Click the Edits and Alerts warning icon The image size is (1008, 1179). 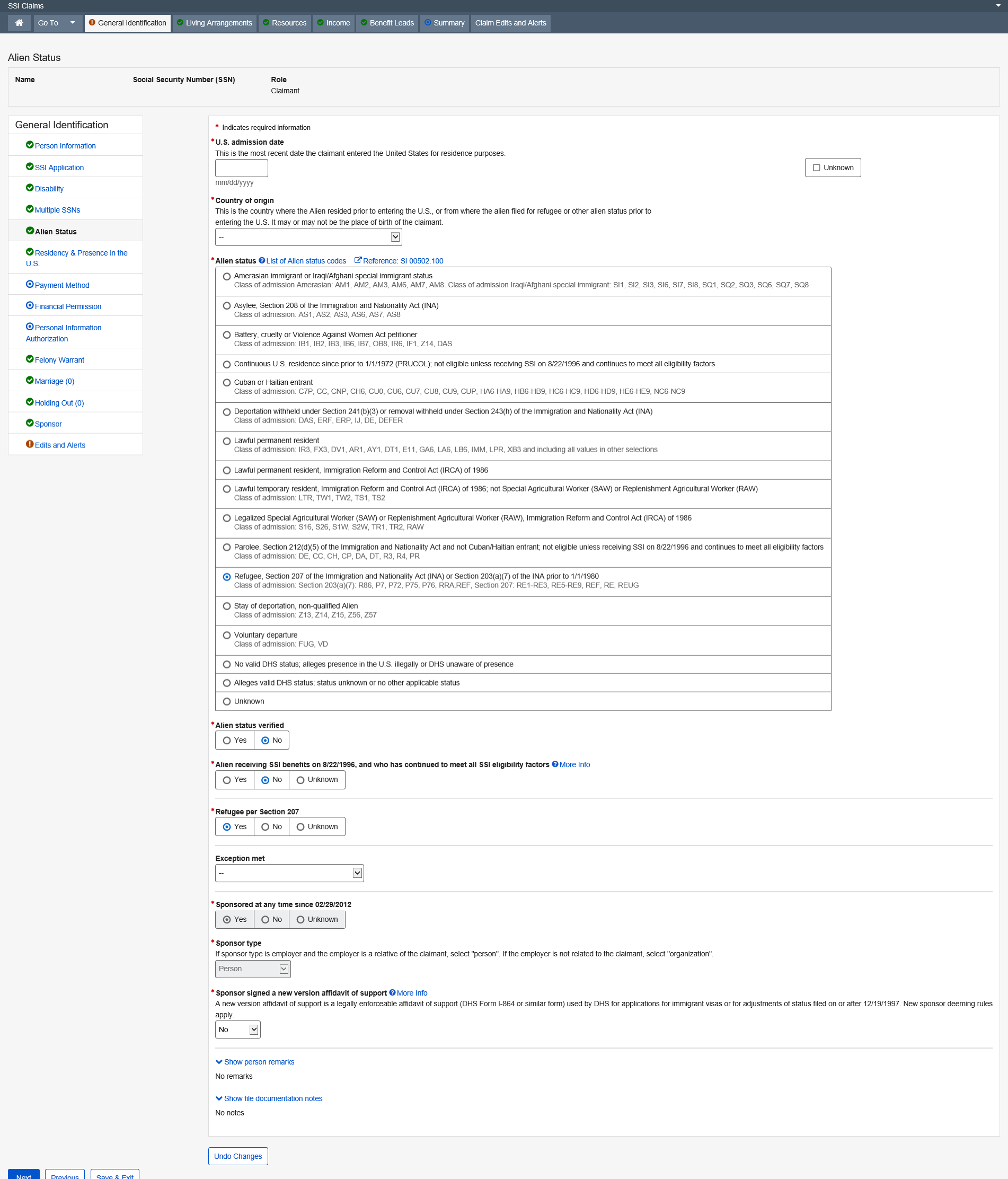pyautogui.click(x=30, y=444)
